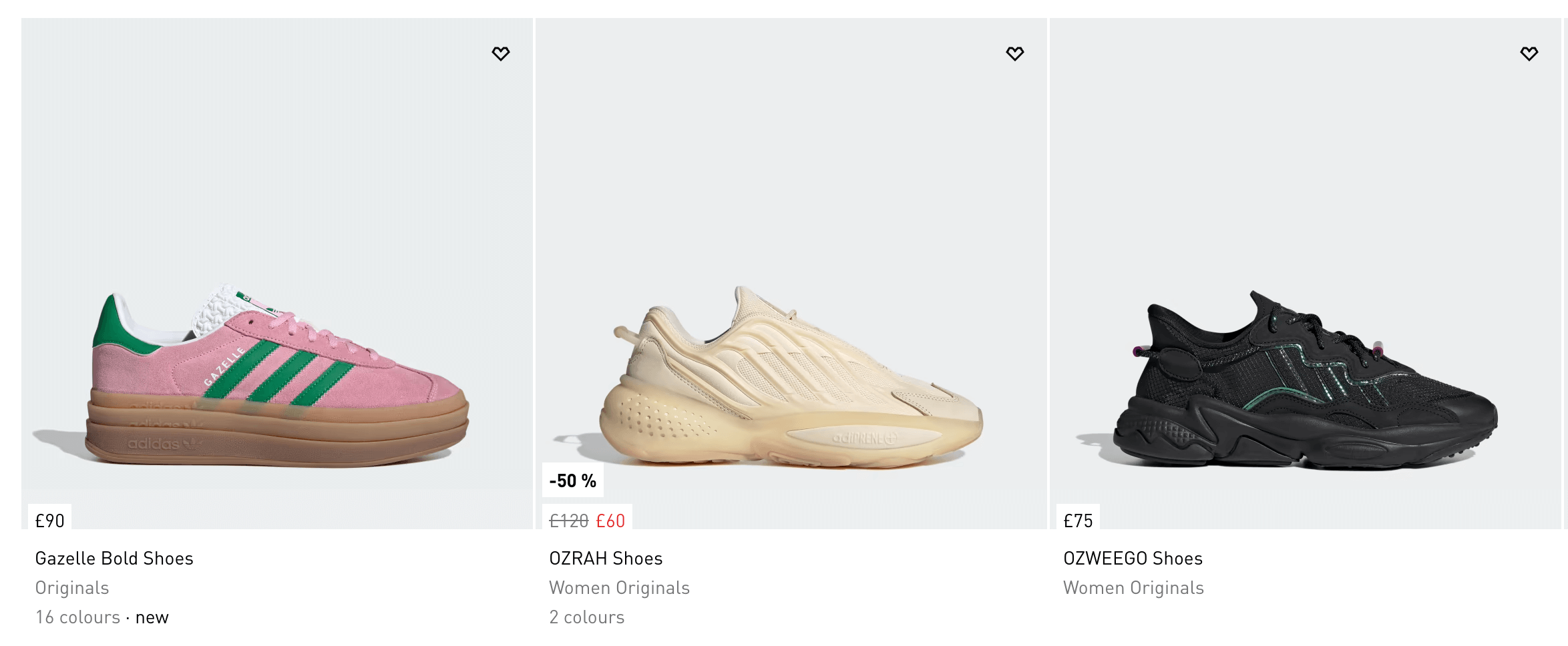Screen dimensions: 1568x646
Task: Open the Gazelle Bold Shoes title link
Action: (x=114, y=559)
